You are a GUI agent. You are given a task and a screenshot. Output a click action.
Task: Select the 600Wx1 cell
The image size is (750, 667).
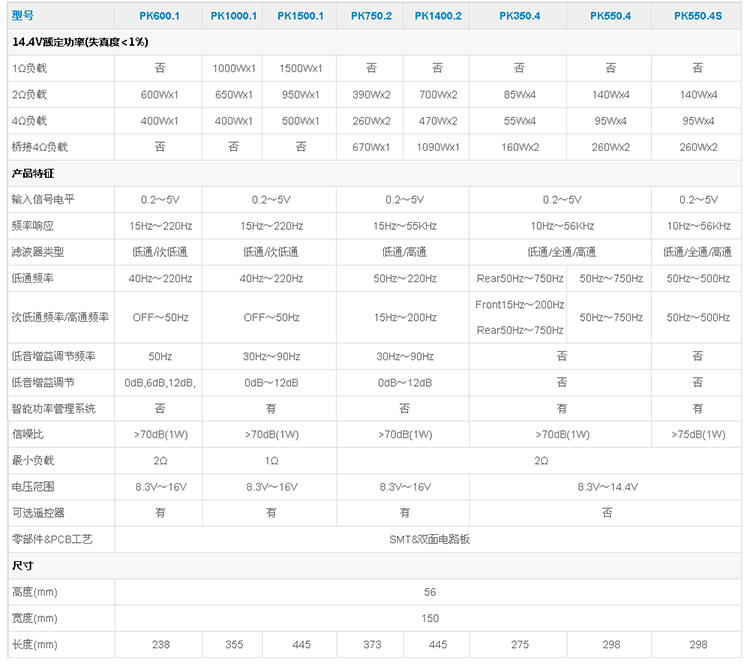pyautogui.click(x=159, y=95)
